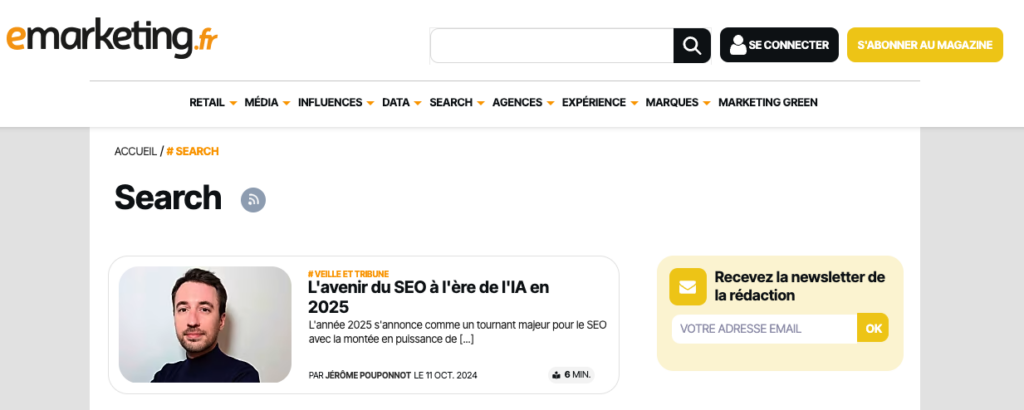Click the newsletter envelope icon
Screen dimensions: 1024x410
point(687,287)
